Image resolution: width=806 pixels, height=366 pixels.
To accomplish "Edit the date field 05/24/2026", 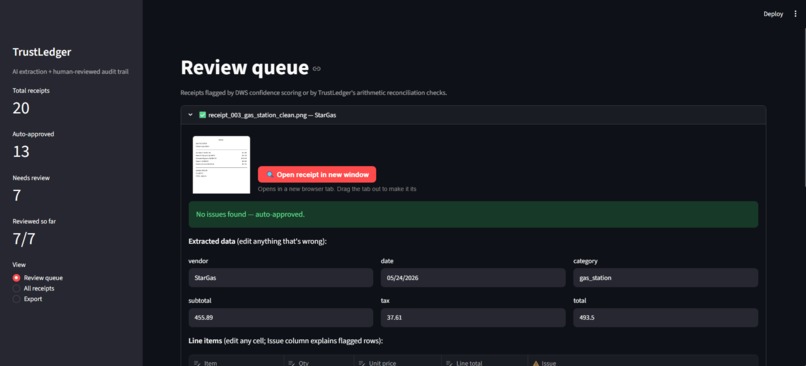I will coord(473,278).
